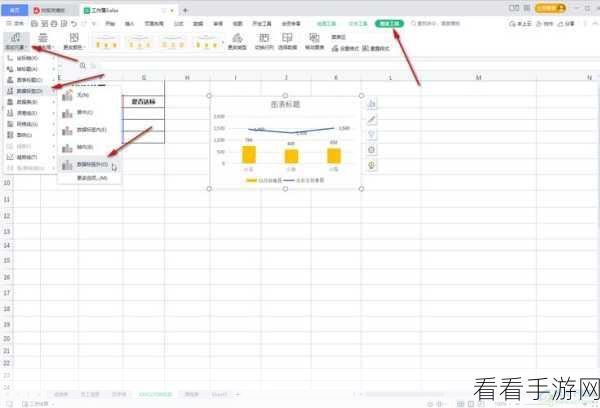Open the File menu

tap(15, 23)
